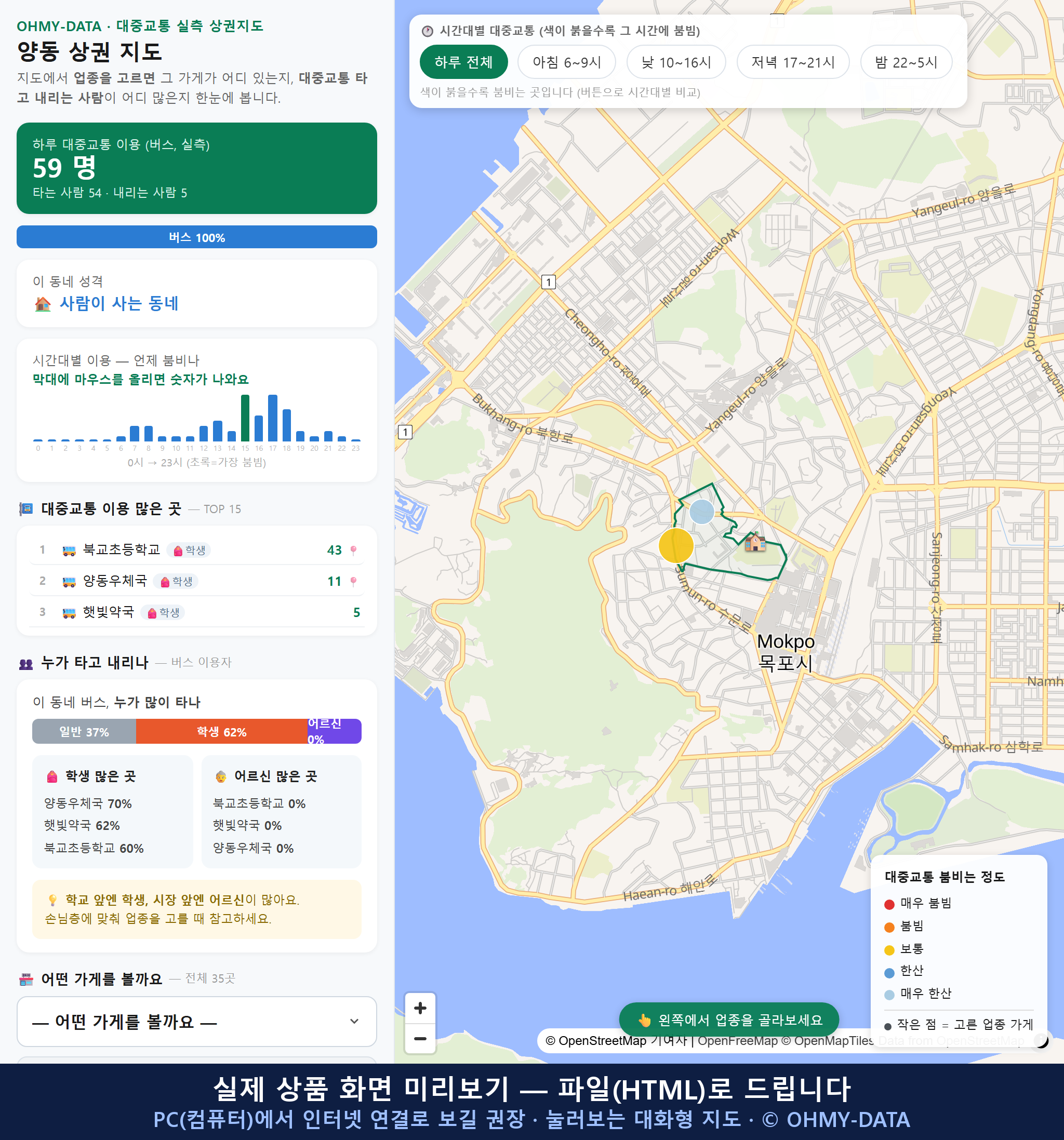
Task: Click the green peak bar at hour 15
Action: pos(245,418)
